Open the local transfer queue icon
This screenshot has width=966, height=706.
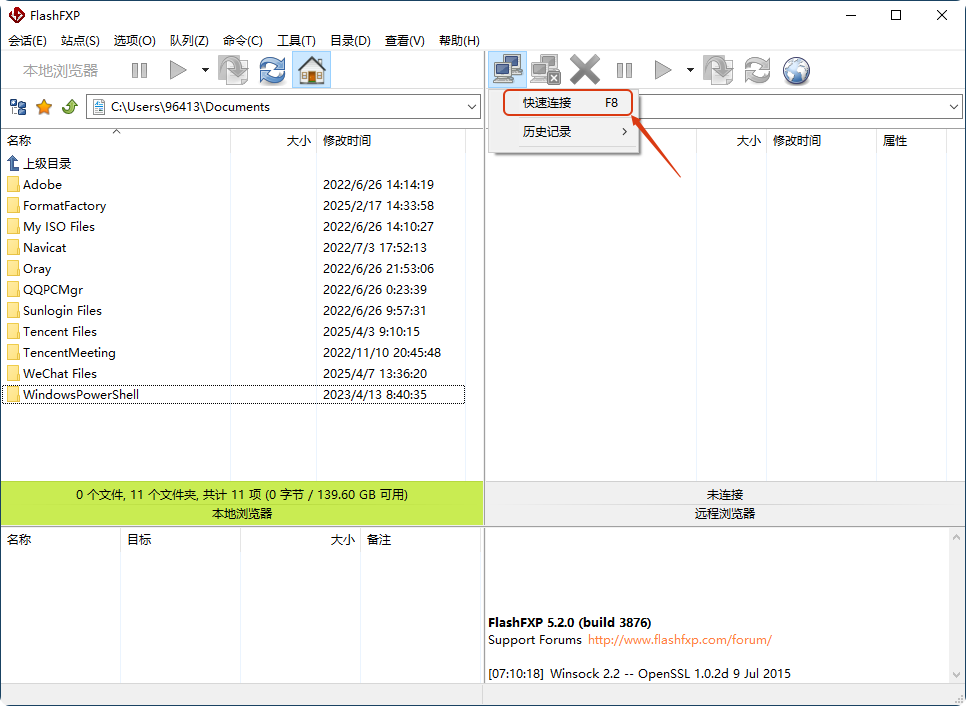[233, 70]
